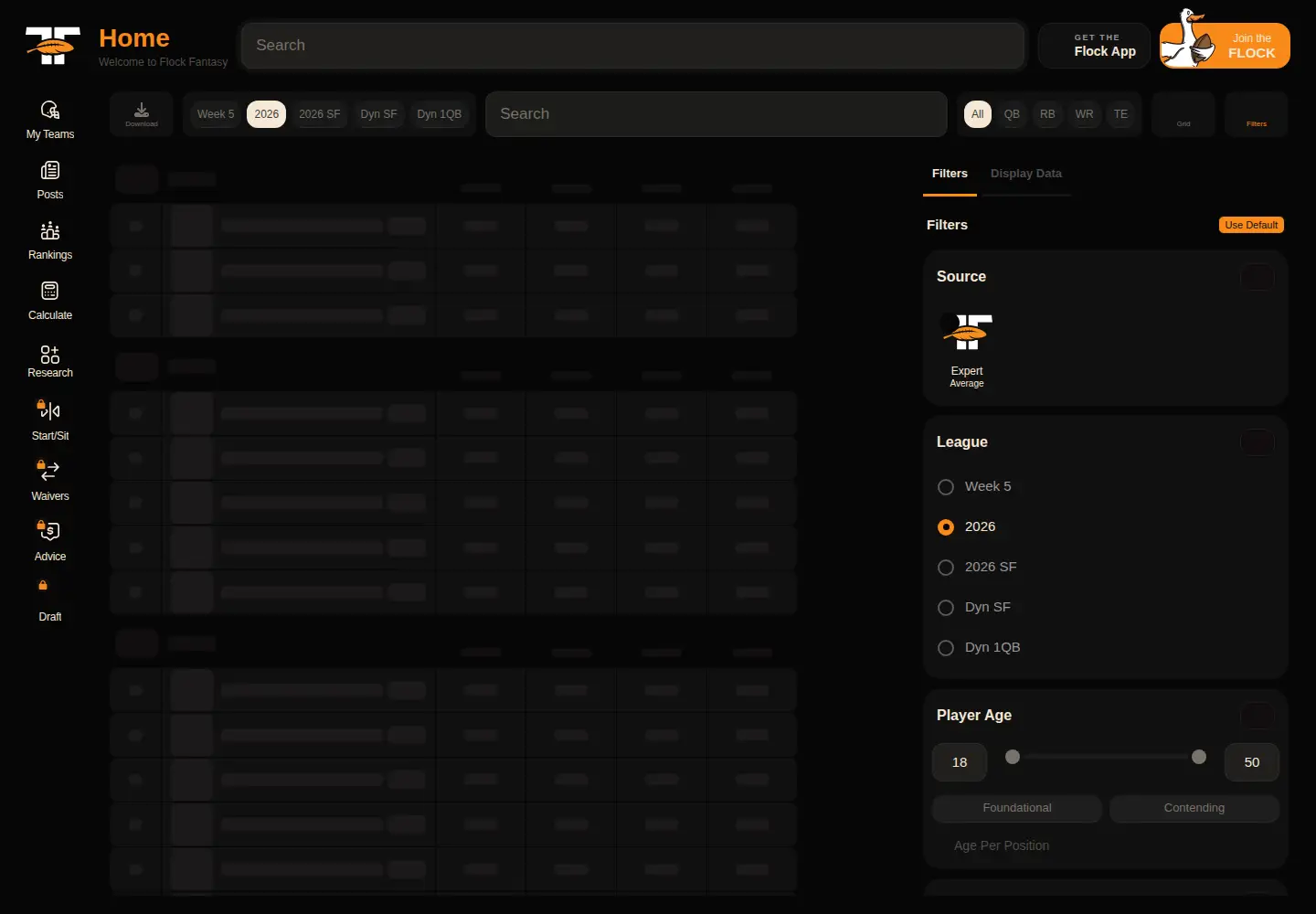
Task: Select the 2026 league radio button
Action: 946,527
